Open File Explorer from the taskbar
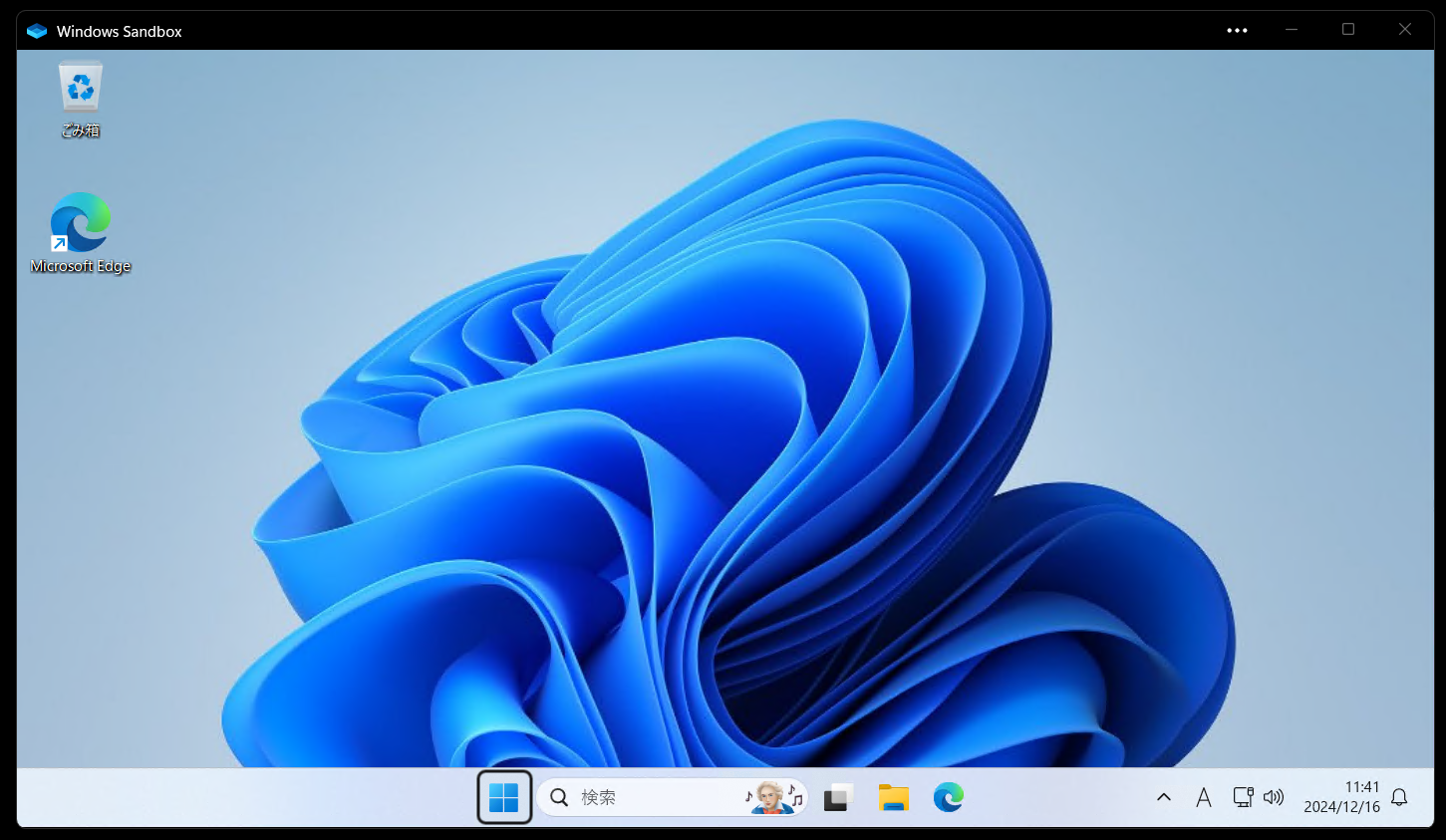 [892, 796]
